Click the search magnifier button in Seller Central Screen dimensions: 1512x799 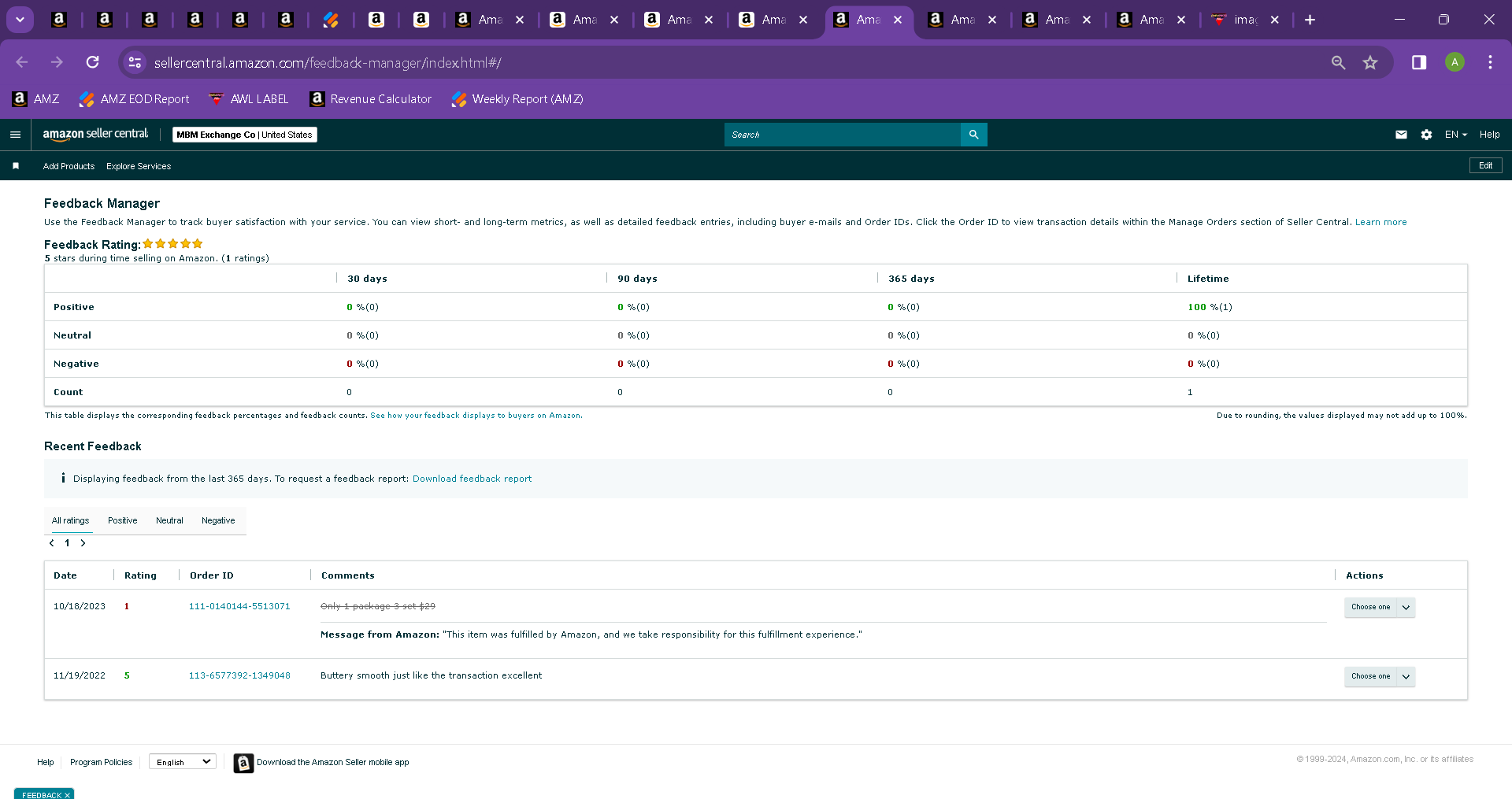973,135
